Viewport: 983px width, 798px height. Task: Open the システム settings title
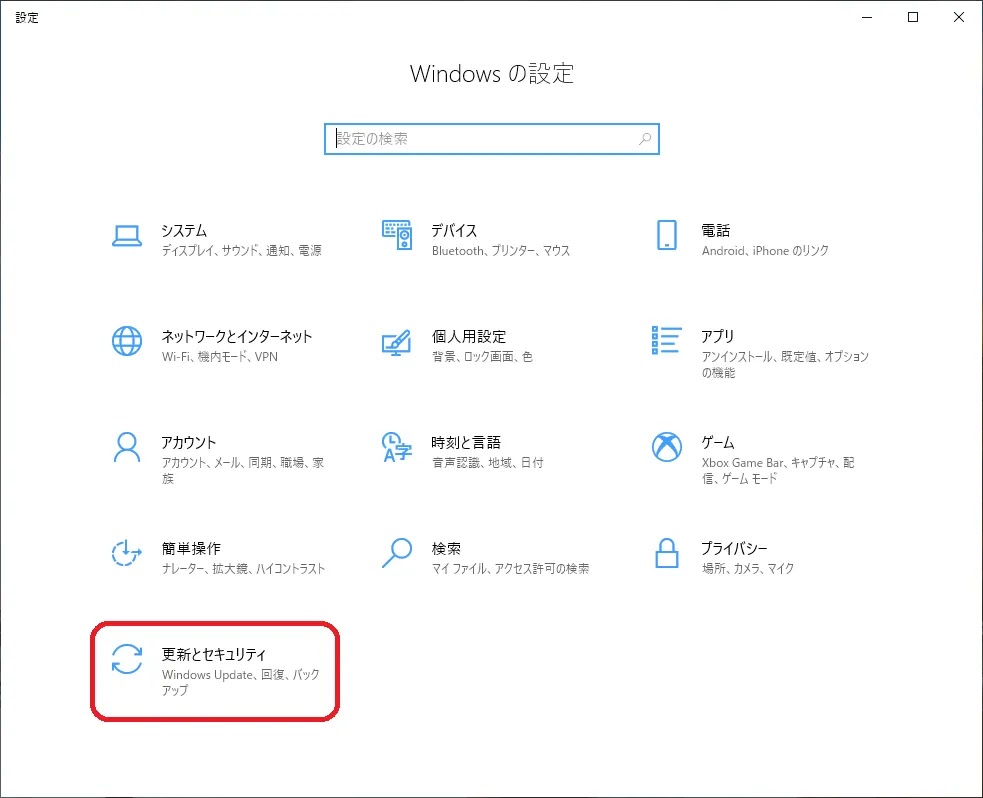[184, 230]
